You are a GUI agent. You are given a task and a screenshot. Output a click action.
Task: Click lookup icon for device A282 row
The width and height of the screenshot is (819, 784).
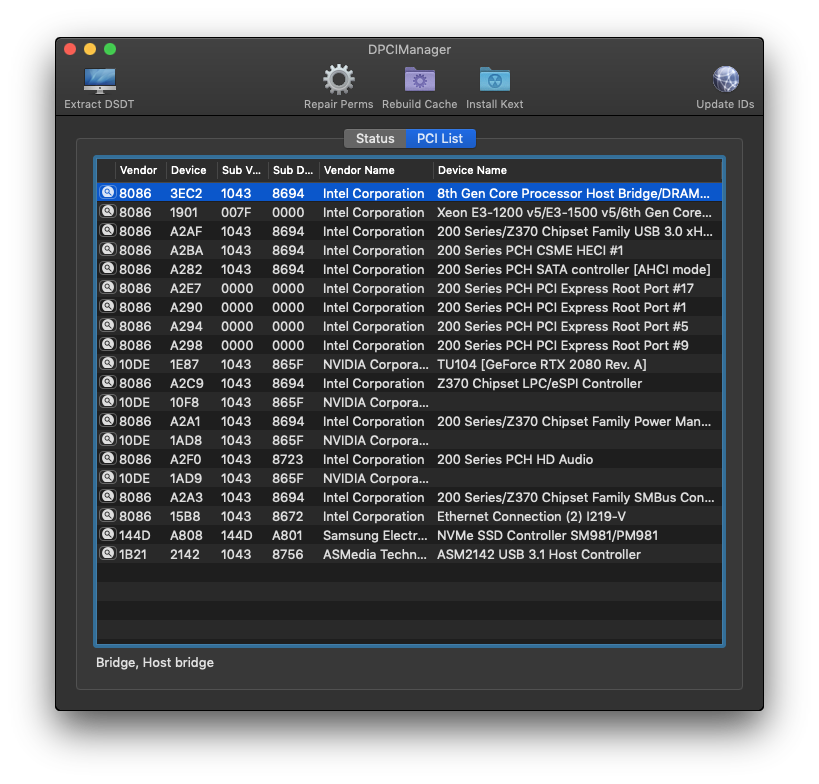click(108, 268)
